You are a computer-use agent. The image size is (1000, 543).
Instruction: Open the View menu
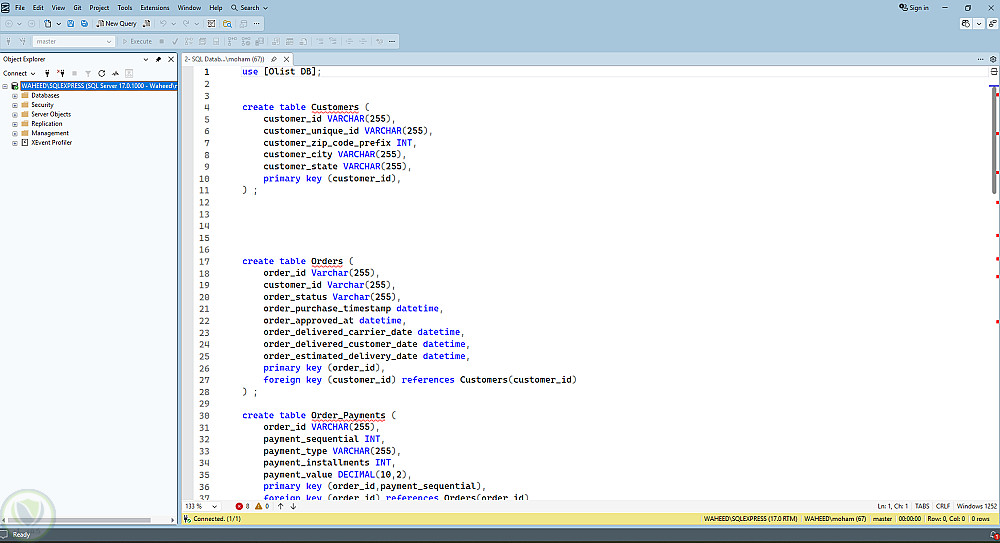[x=58, y=8]
